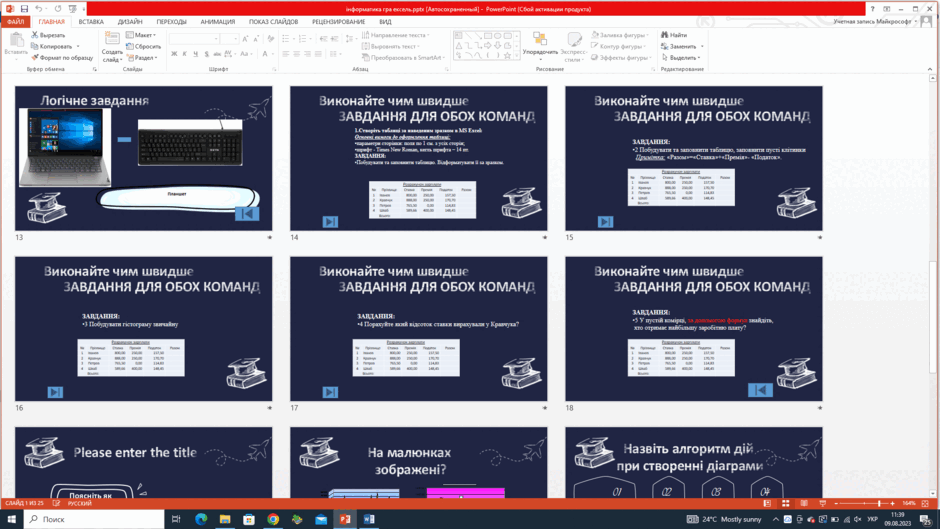Image resolution: width=940 pixels, height=529 pixels.
Task: Toggle text shadow S formatting
Action: coord(207,54)
